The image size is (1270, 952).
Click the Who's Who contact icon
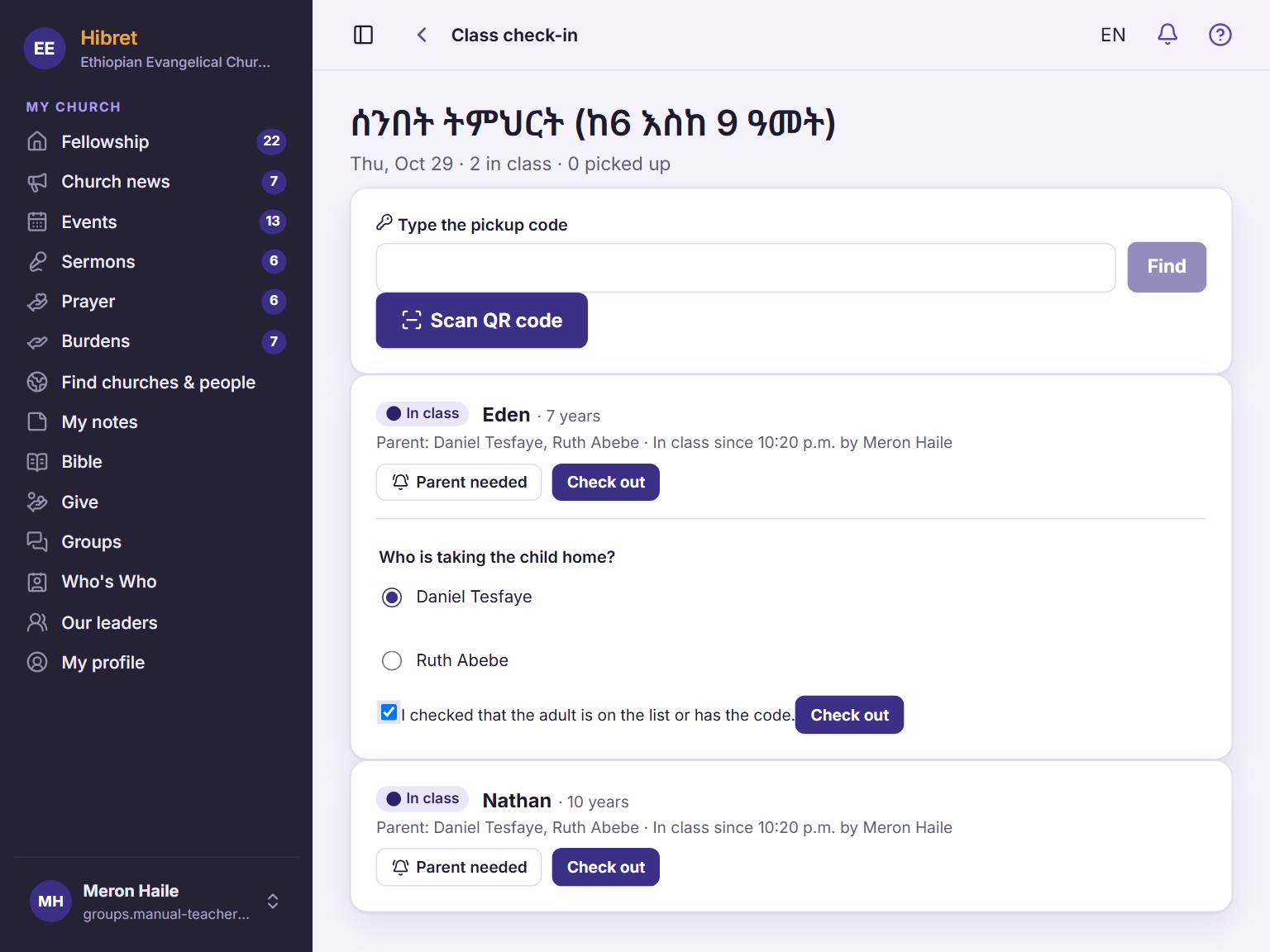pos(37,582)
